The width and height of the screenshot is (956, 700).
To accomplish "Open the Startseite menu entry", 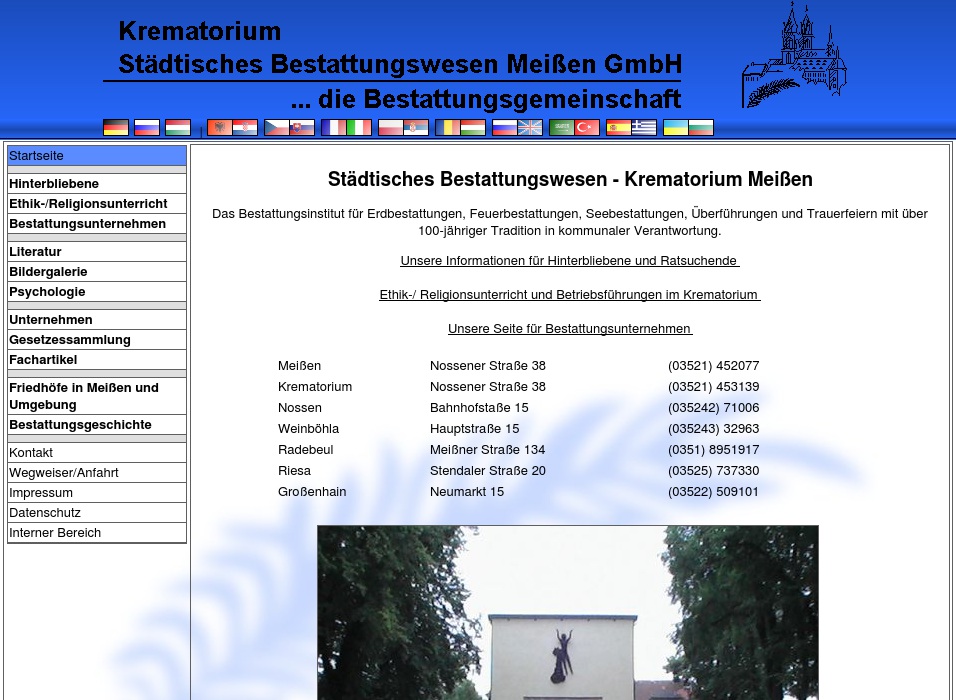I will [x=37, y=155].
